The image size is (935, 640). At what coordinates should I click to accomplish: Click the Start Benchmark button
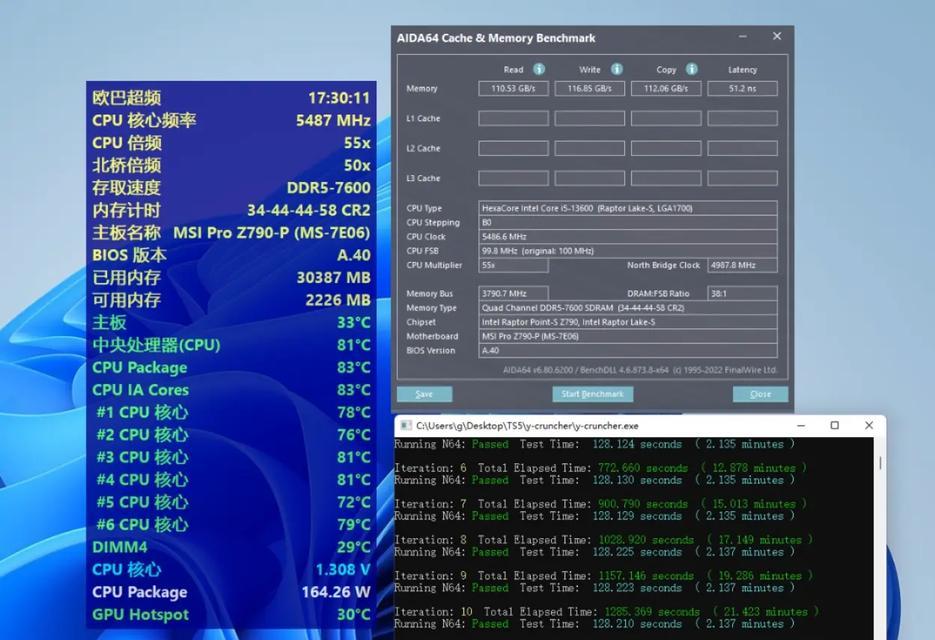[592, 394]
